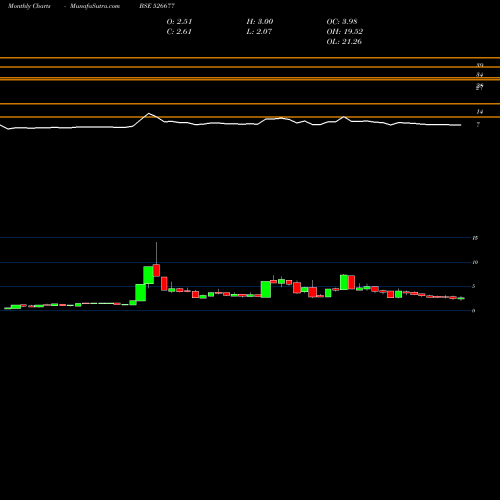The image size is (500, 500).
Task: Click the price axis label "10"
Action: [475, 262]
